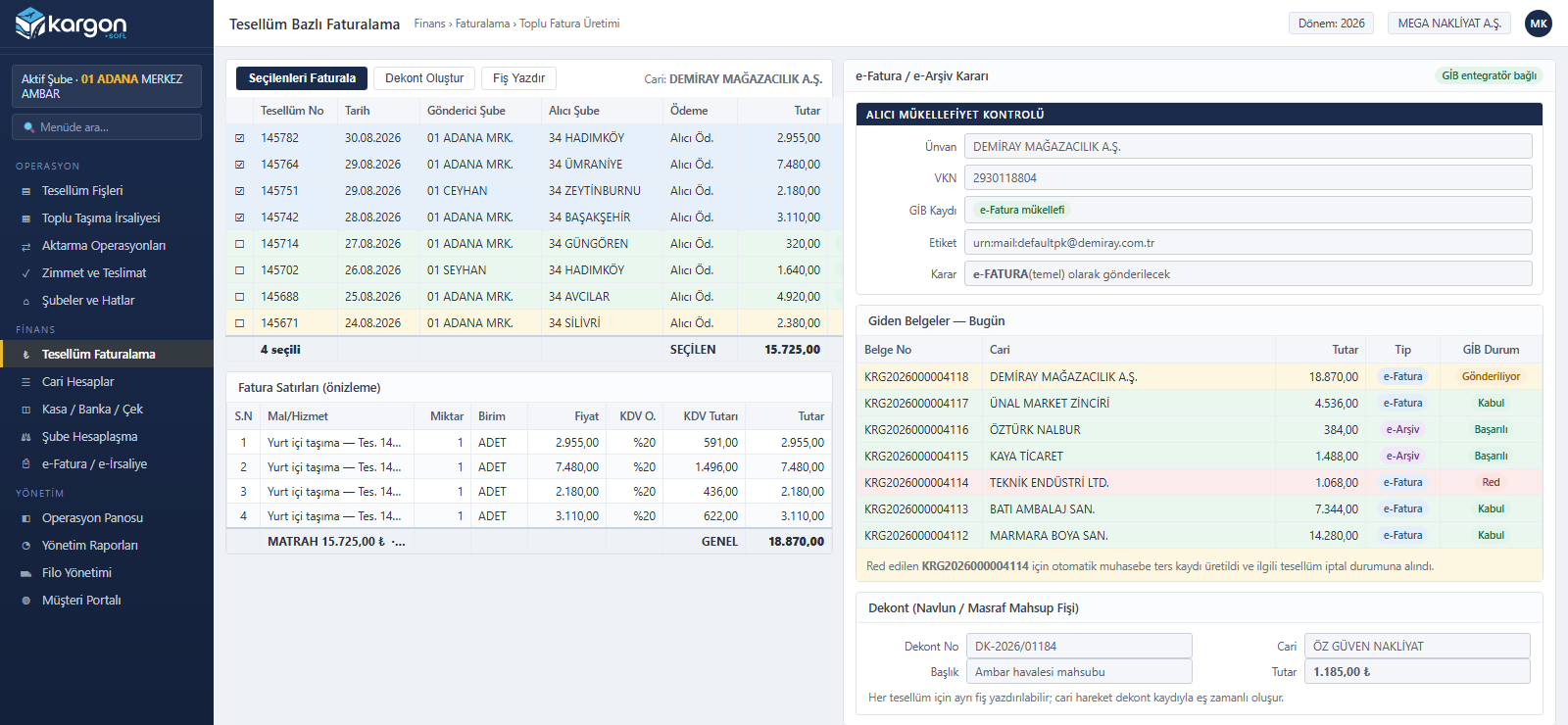Click the Fiş Yazdır button
Viewport: 1568px width, 725px height.
pos(518,78)
